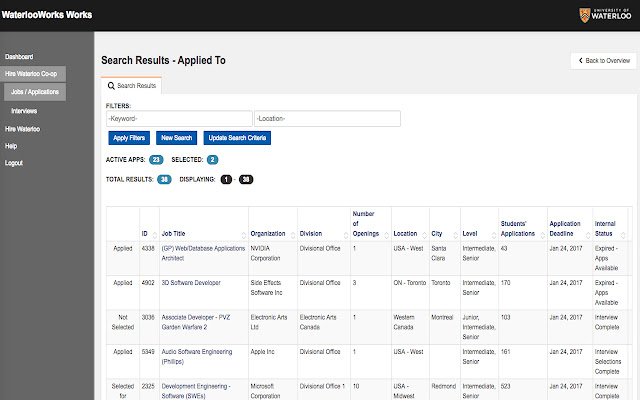Open Dashboard in the sidebar
640x400 pixels.
19,57
